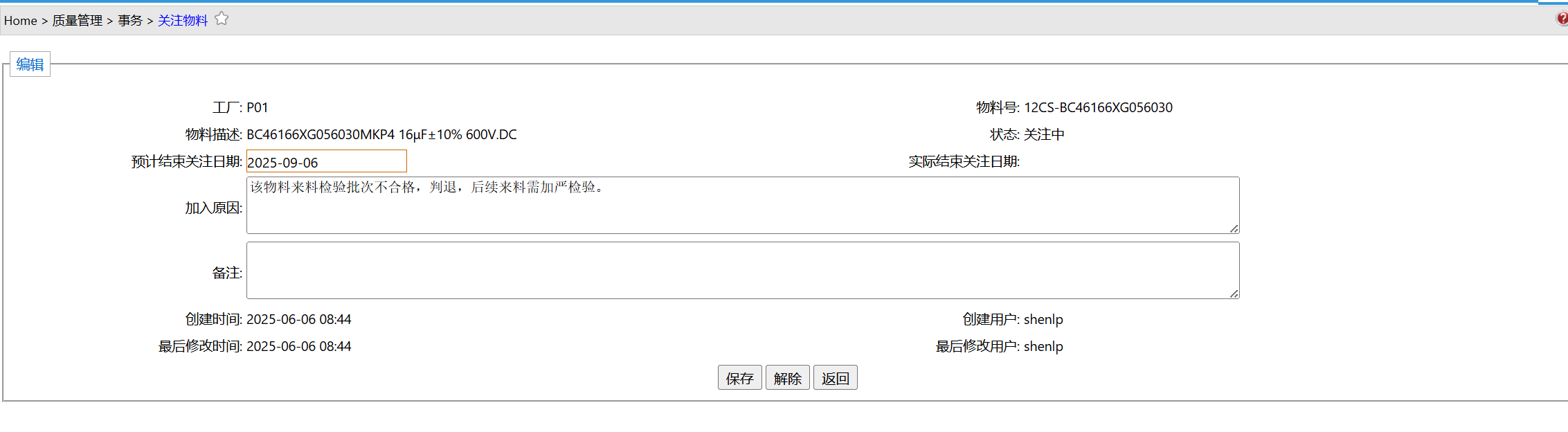Select the 编辑 tab
The height and width of the screenshot is (432, 1568).
coord(30,64)
